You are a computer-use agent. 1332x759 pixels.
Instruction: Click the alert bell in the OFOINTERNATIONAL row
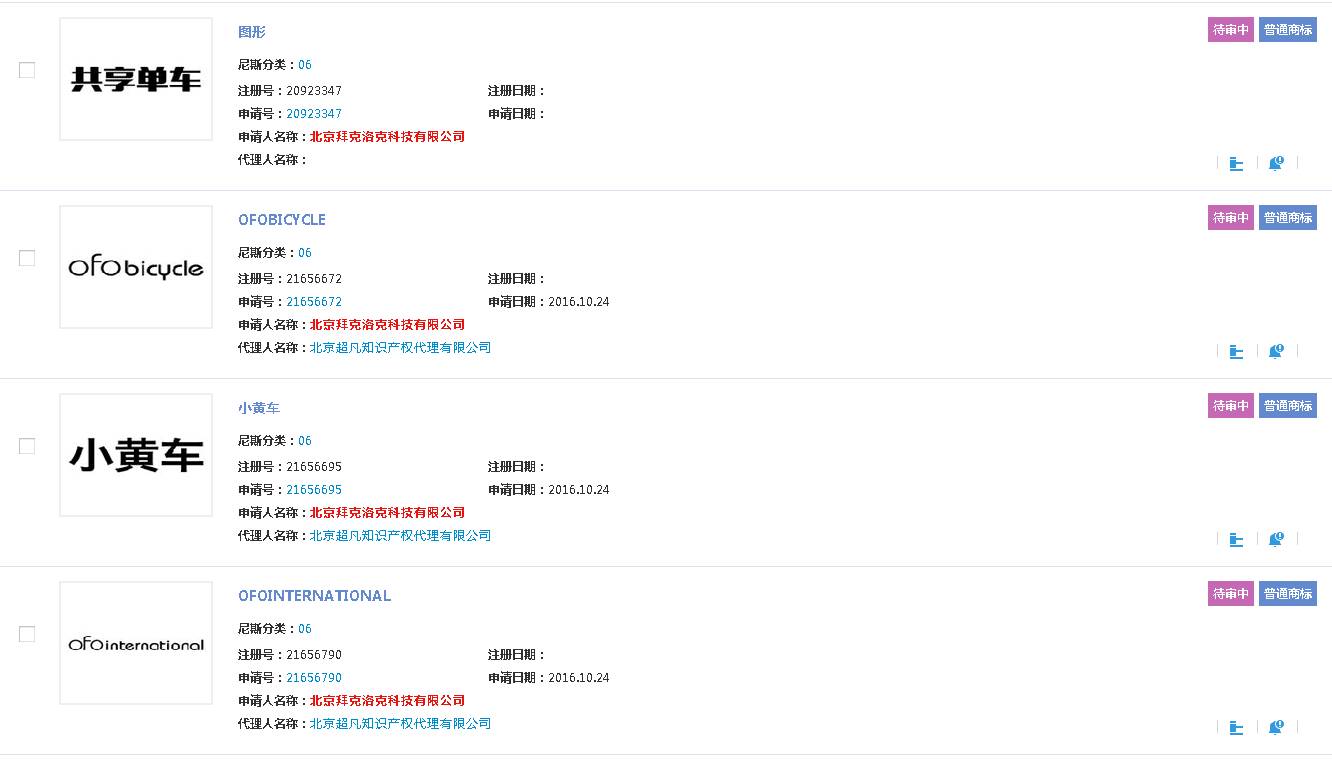(1276, 727)
